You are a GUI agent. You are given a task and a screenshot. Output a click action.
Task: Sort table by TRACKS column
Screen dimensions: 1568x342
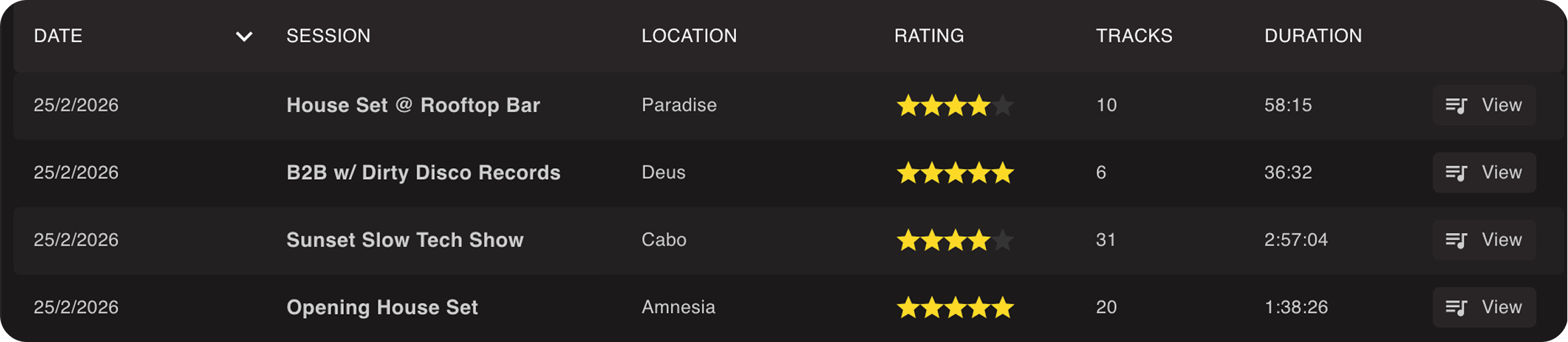pos(1134,36)
